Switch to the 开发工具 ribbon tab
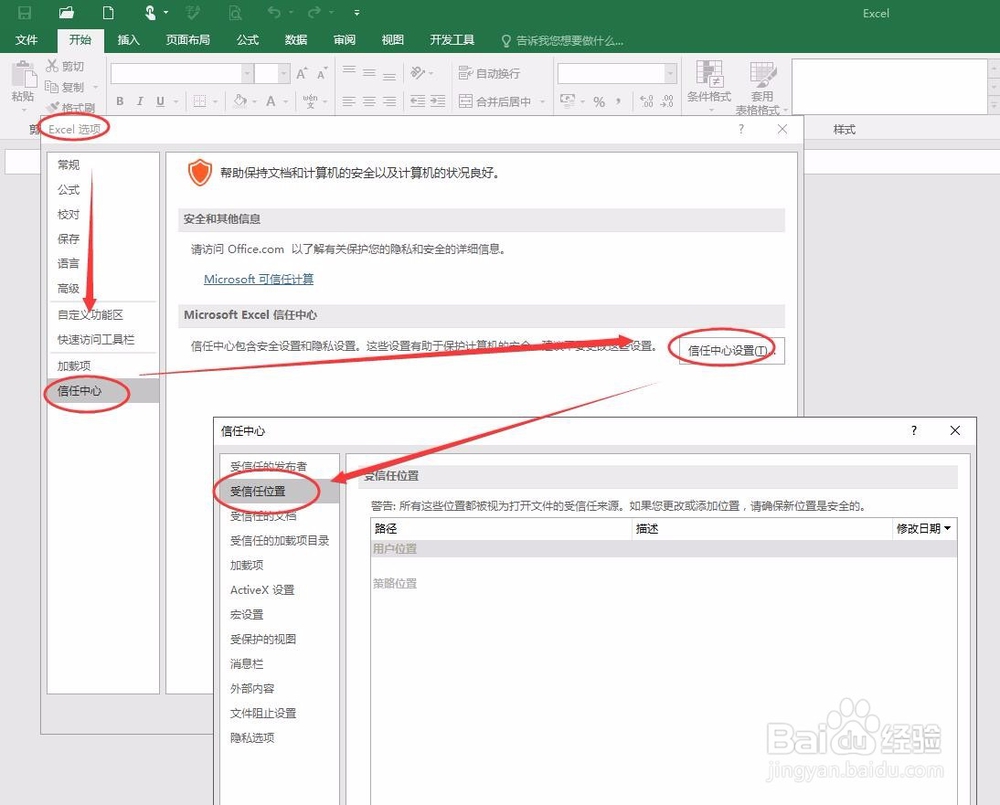 click(x=452, y=40)
